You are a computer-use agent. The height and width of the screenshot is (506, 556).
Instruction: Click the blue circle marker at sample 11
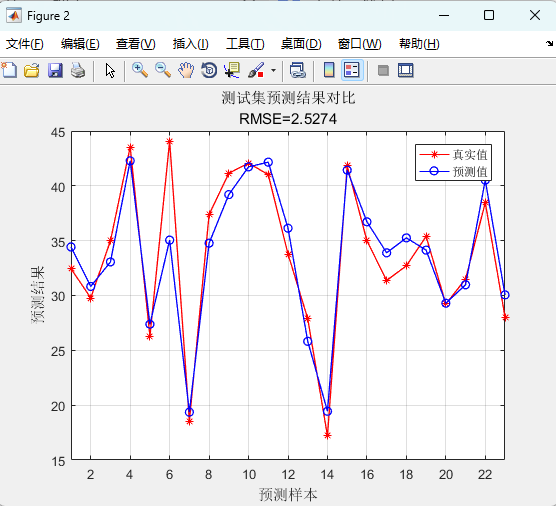268,162
